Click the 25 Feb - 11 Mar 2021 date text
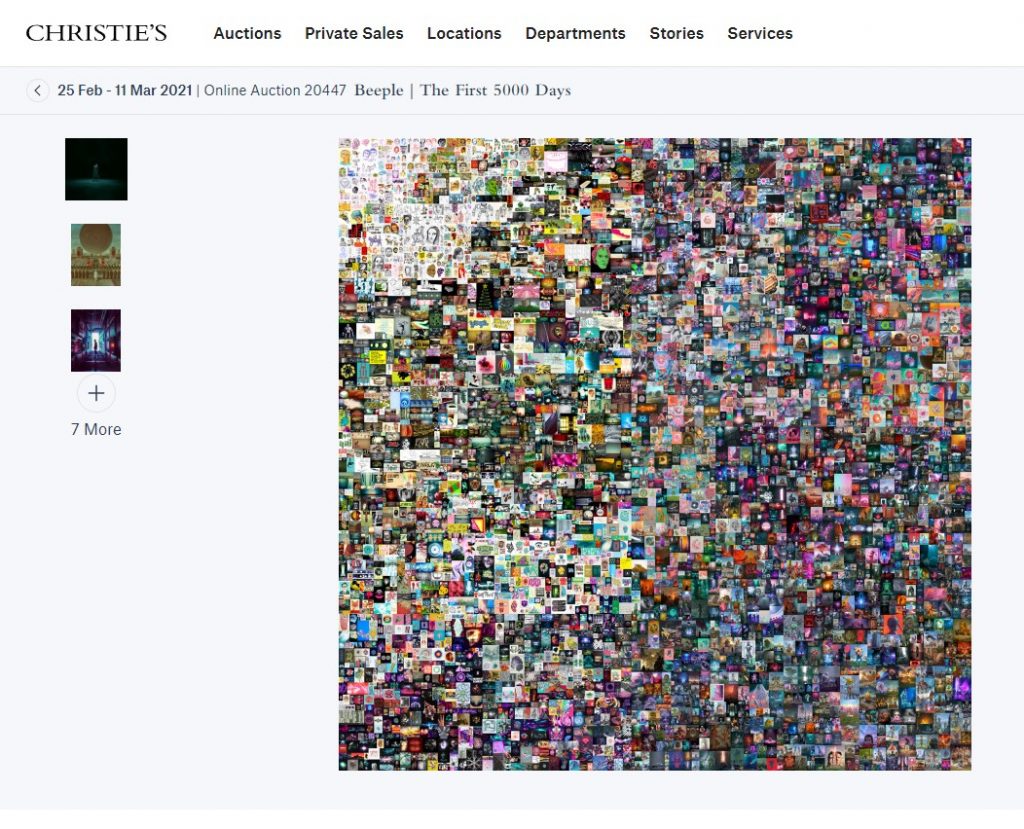 (x=125, y=90)
